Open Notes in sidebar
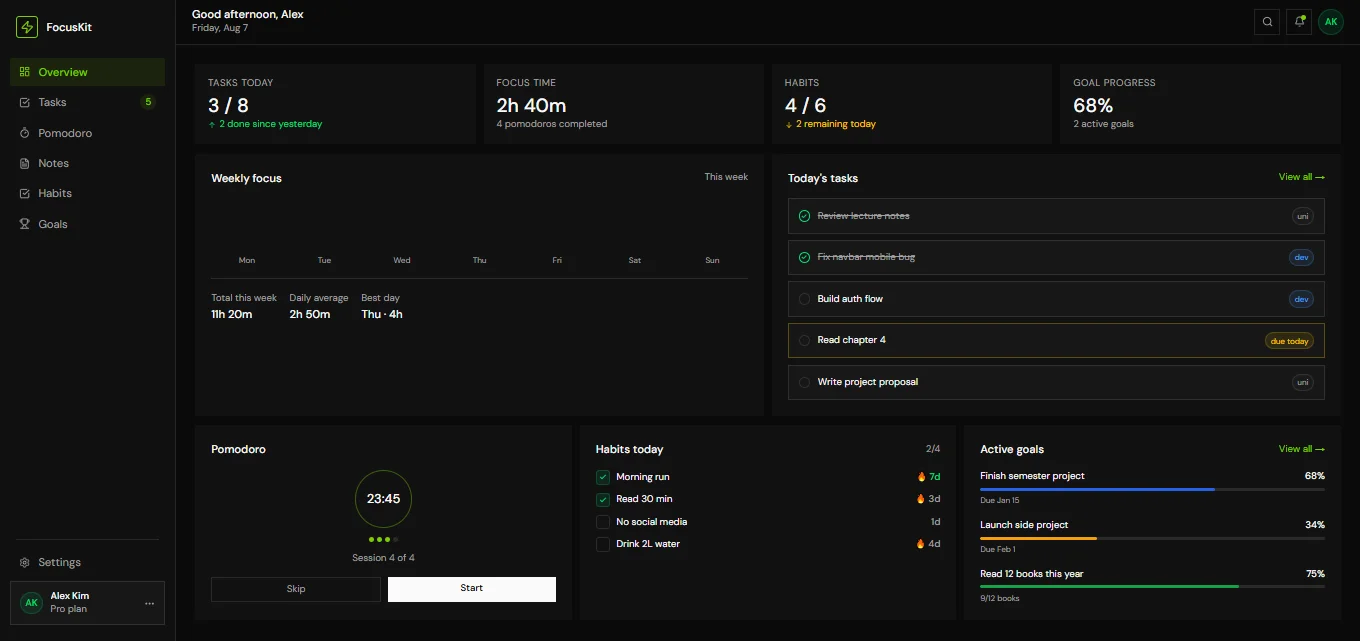This screenshot has height=641, width=1360. coord(88,163)
